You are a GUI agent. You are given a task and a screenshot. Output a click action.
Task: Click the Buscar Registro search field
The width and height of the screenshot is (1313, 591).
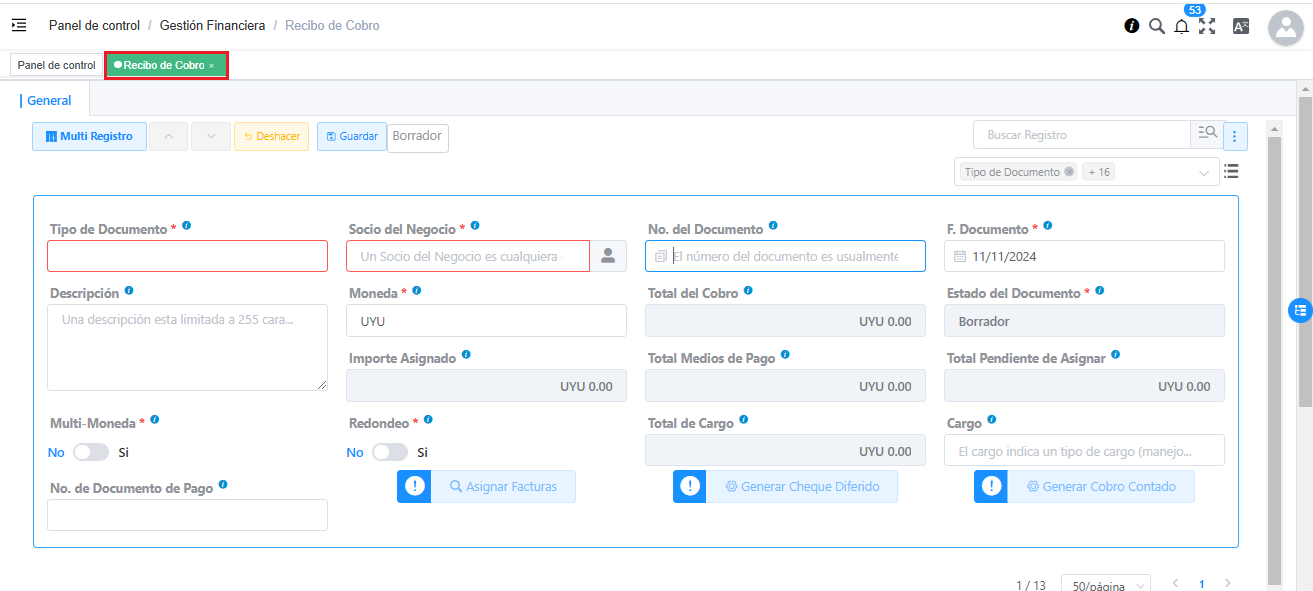(1080, 135)
